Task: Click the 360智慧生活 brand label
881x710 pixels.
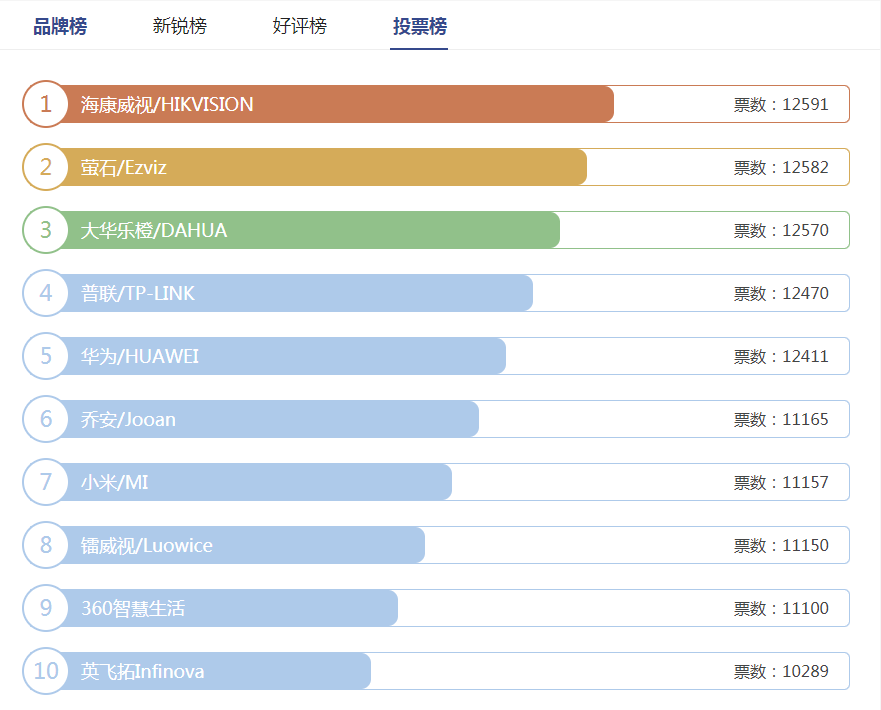Action: click(133, 608)
